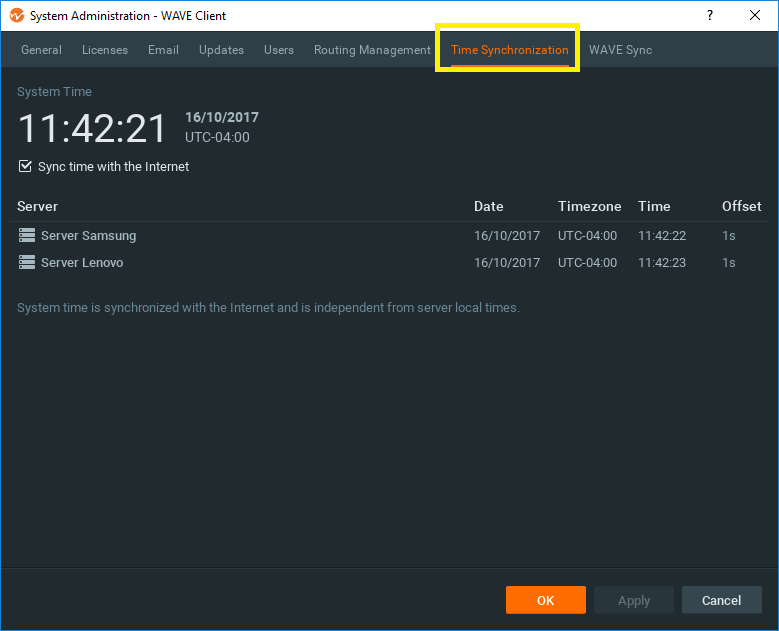Switch to the General tab
This screenshot has height=631, width=779.
[41, 50]
